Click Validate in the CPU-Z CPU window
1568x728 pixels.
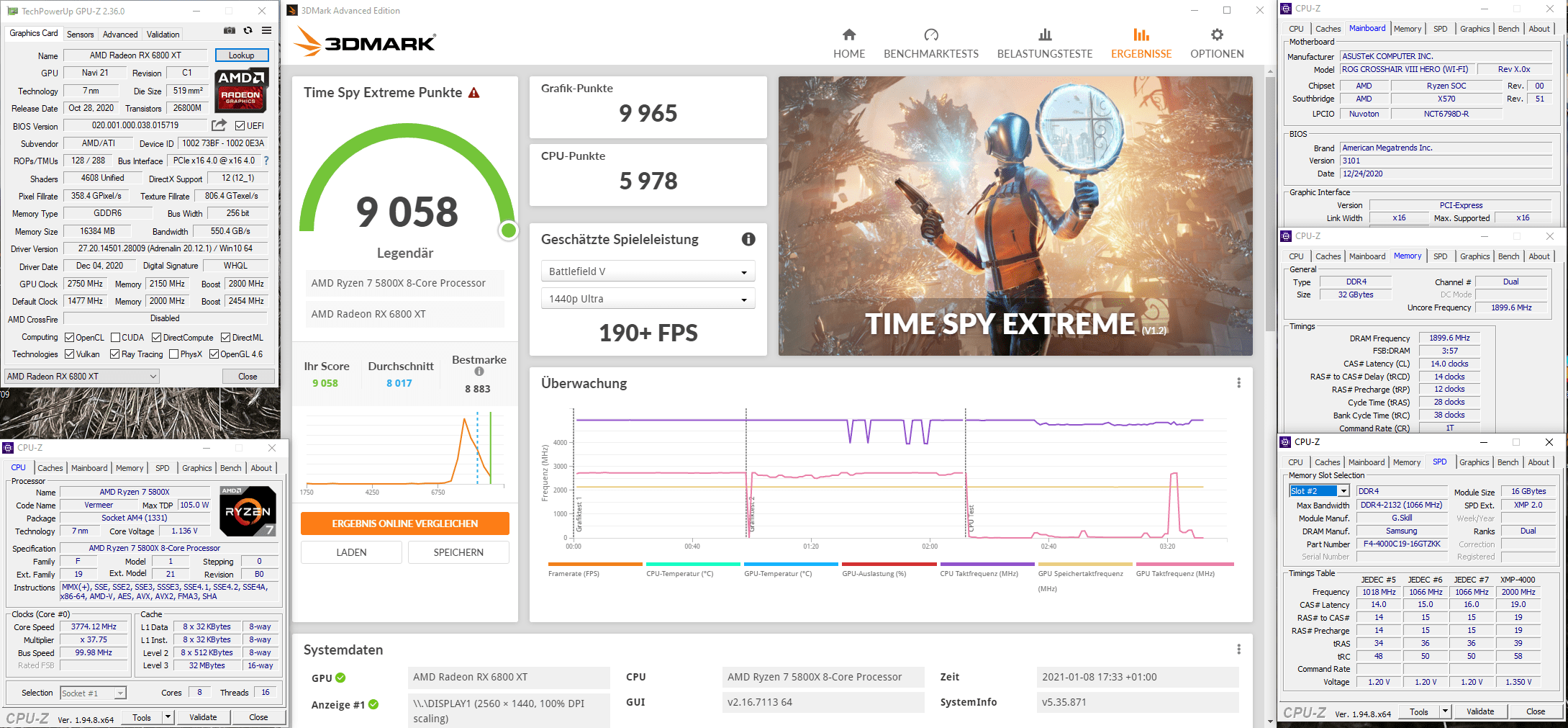pos(203,717)
